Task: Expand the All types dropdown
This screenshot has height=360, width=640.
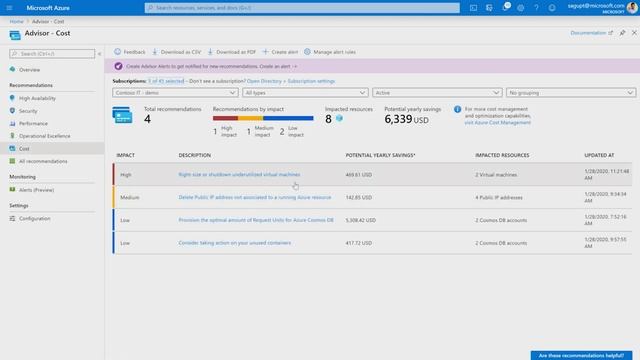Action: point(305,93)
